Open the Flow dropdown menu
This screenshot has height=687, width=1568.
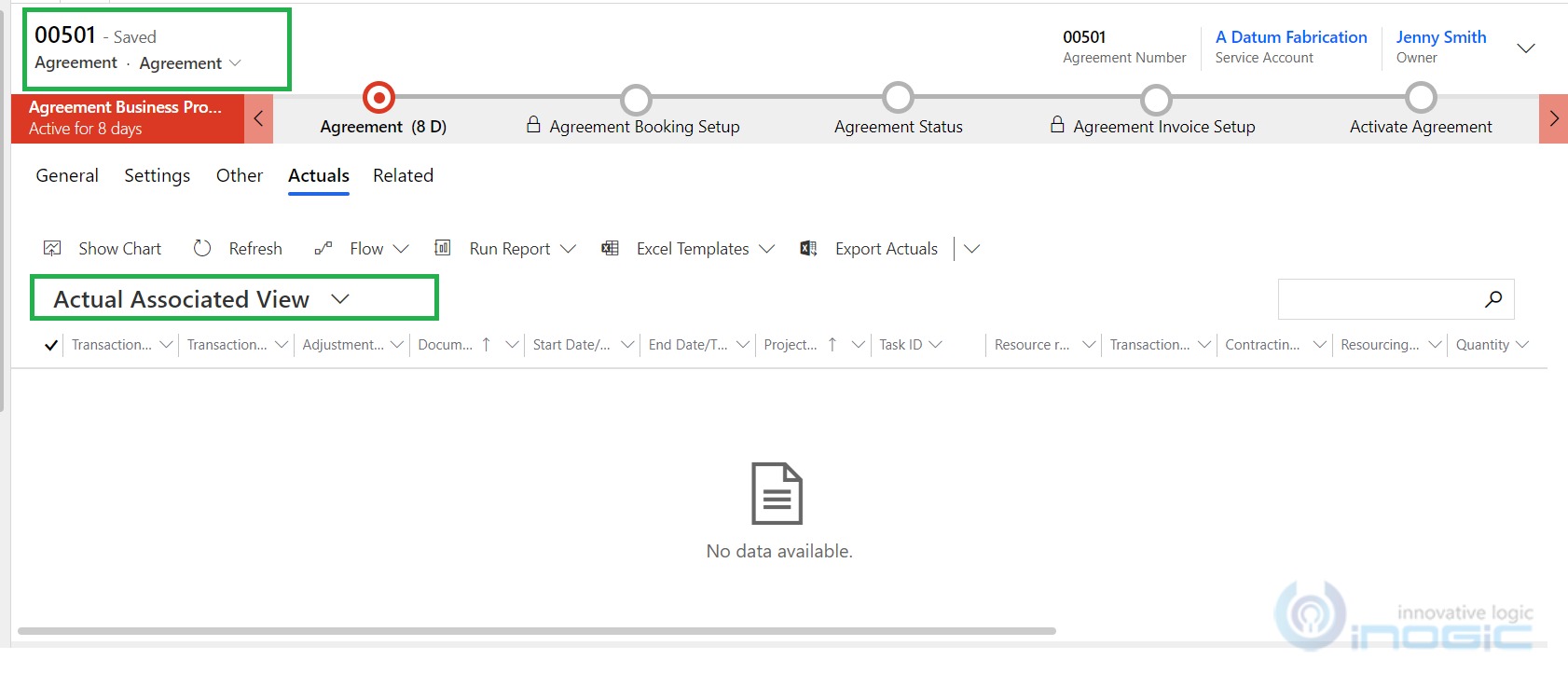(401, 249)
